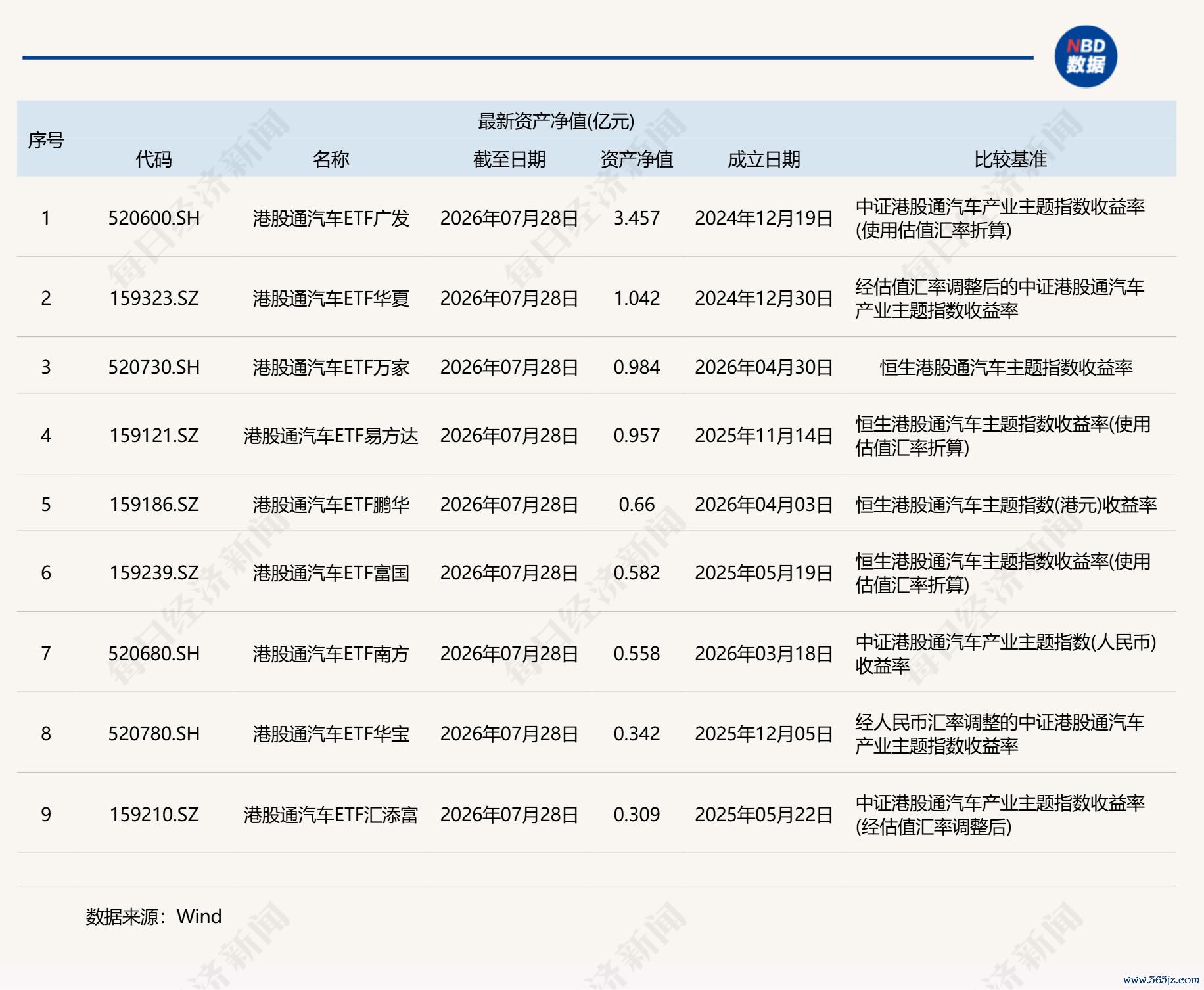
Task: Click inception date 2026年04月03日
Action: (x=764, y=504)
